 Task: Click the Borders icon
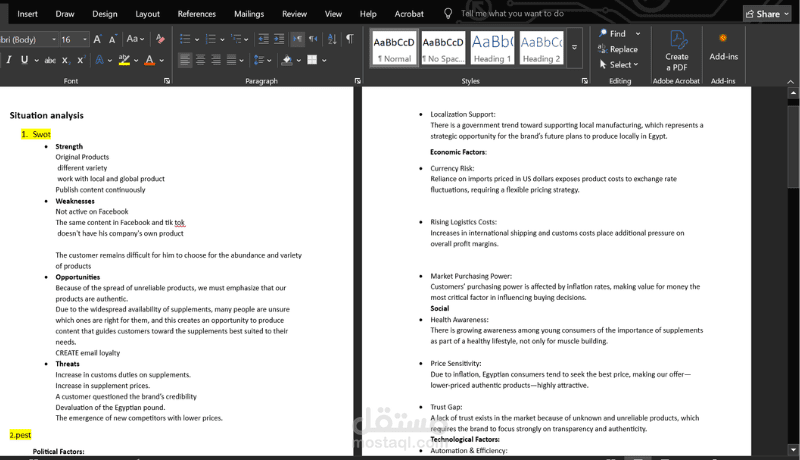coord(312,60)
